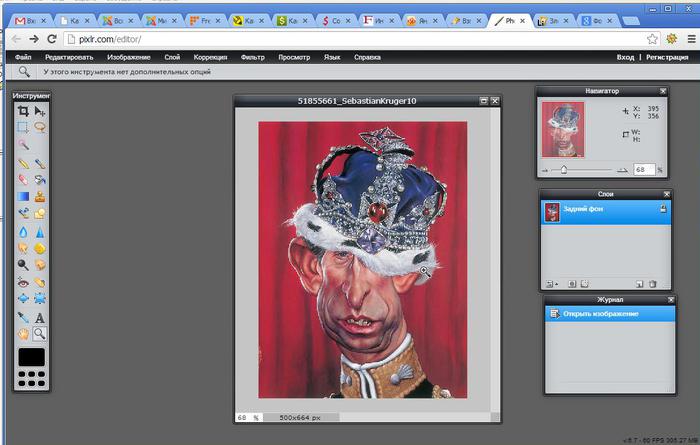Click the Вход login link
The width and height of the screenshot is (700, 445).
click(625, 57)
